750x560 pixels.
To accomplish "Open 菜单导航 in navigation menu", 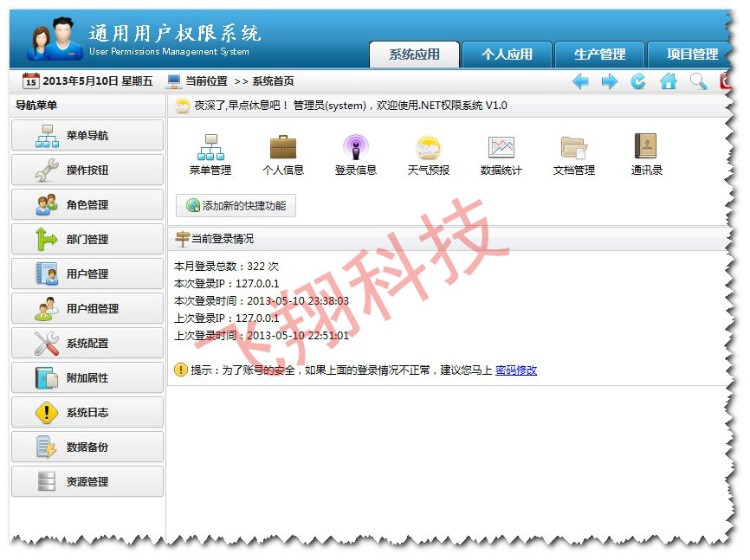I will click(x=88, y=135).
